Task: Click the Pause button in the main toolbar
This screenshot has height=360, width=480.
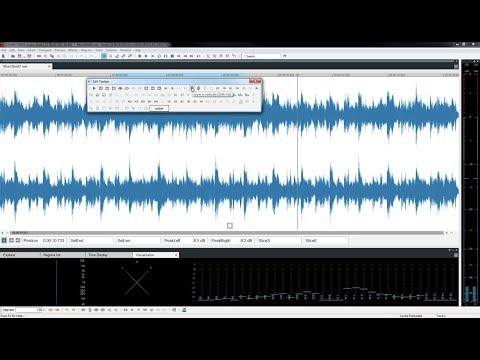Action: [166, 56]
